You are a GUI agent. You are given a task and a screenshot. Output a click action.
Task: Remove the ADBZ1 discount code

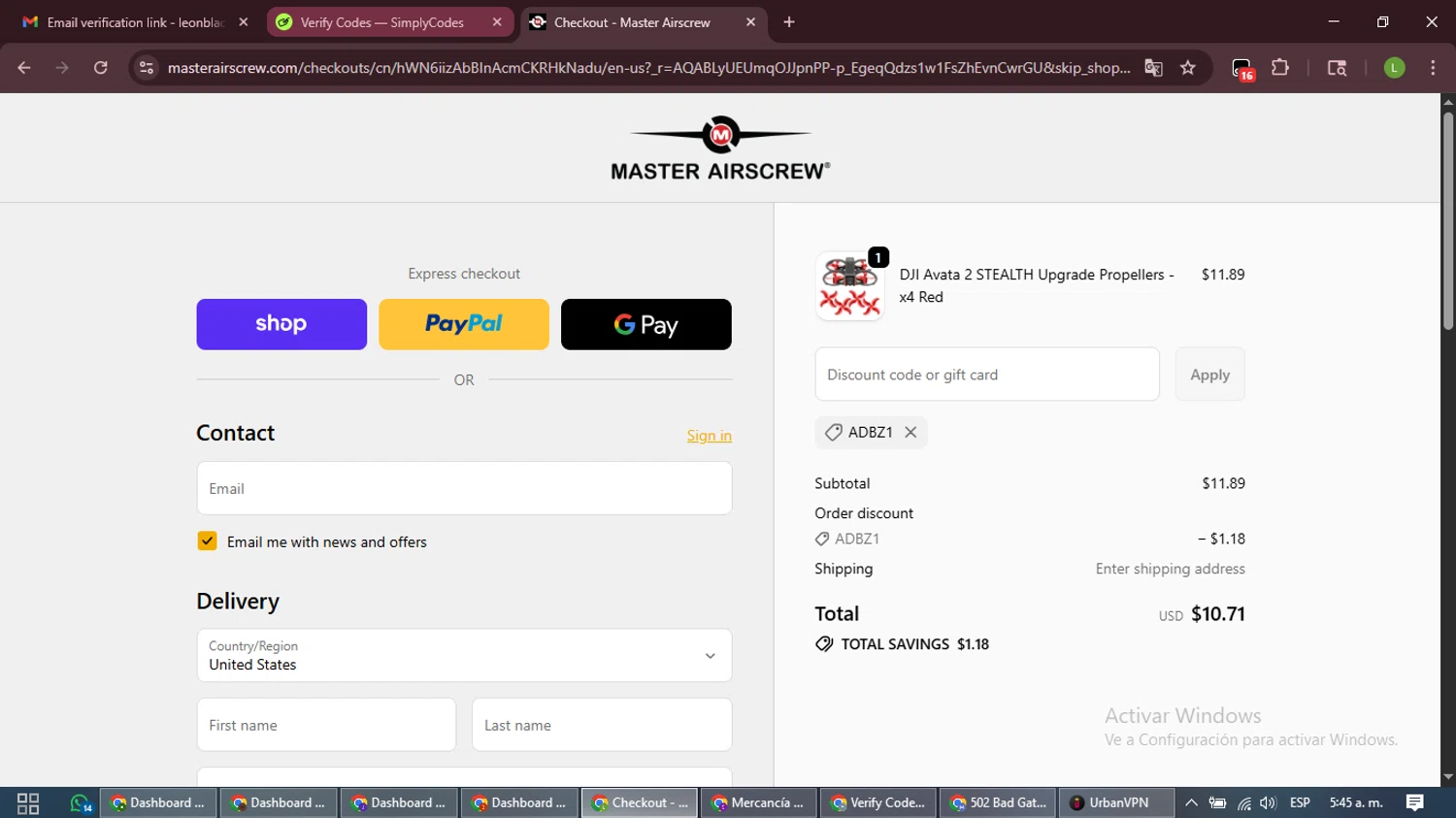[910, 433]
